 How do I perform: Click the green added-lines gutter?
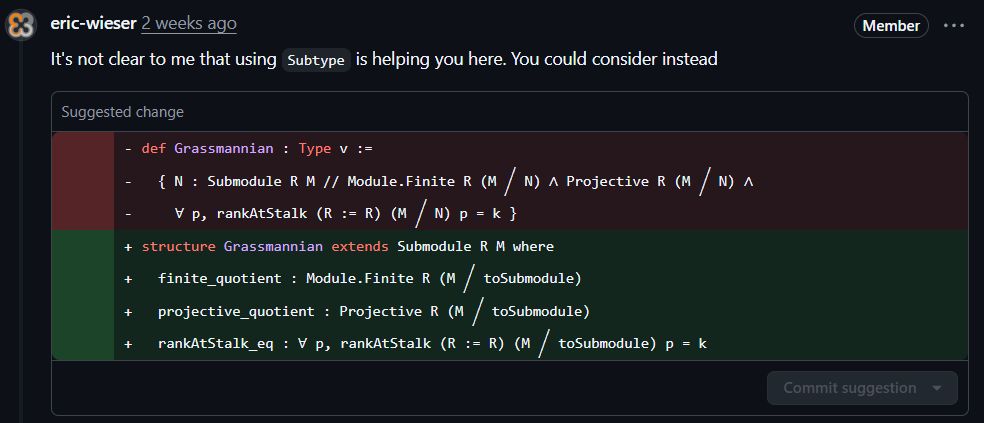82,295
